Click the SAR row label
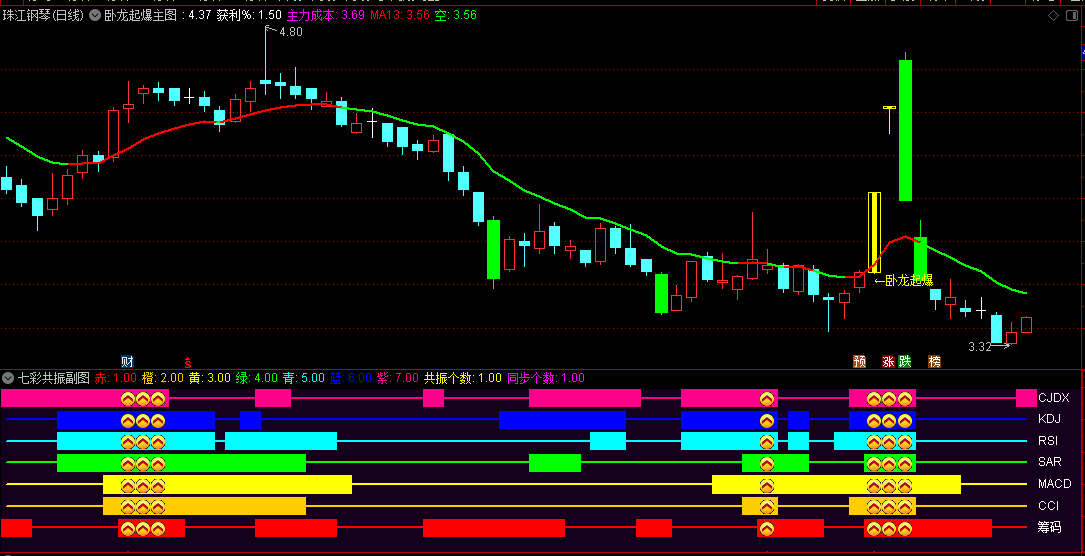 (x=1050, y=462)
